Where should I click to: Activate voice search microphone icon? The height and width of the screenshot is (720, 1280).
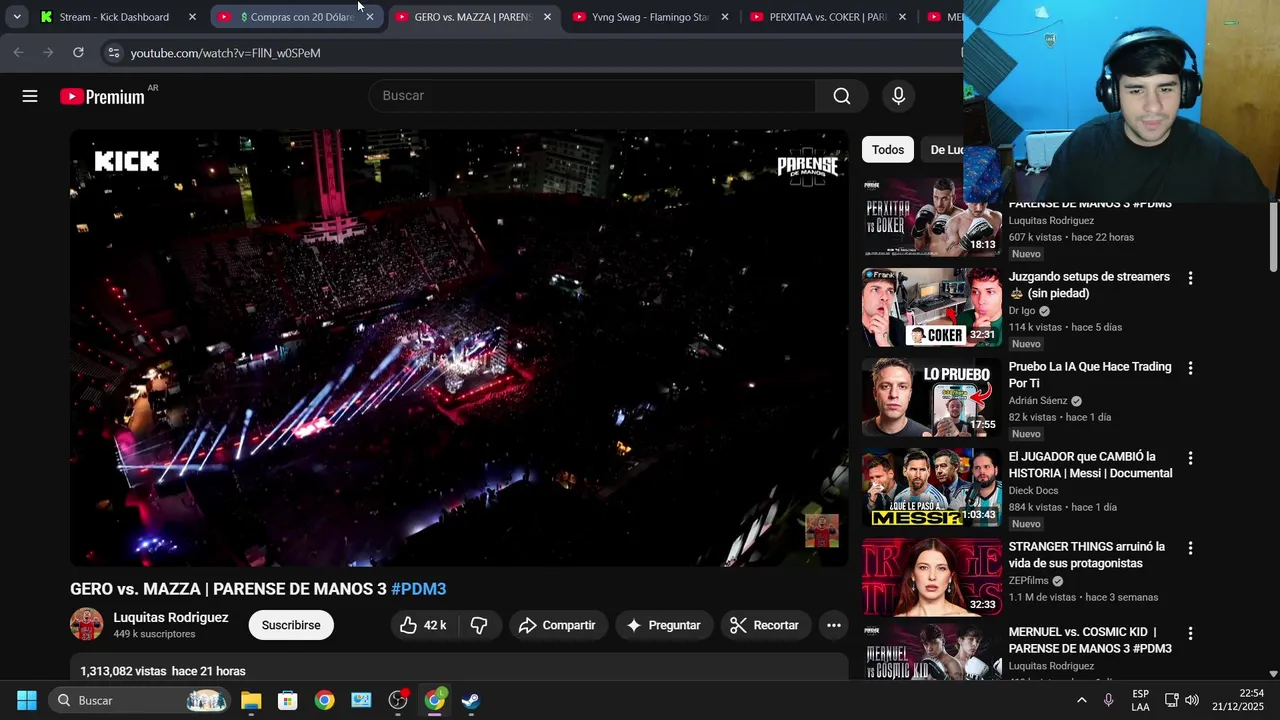pyautogui.click(x=898, y=96)
